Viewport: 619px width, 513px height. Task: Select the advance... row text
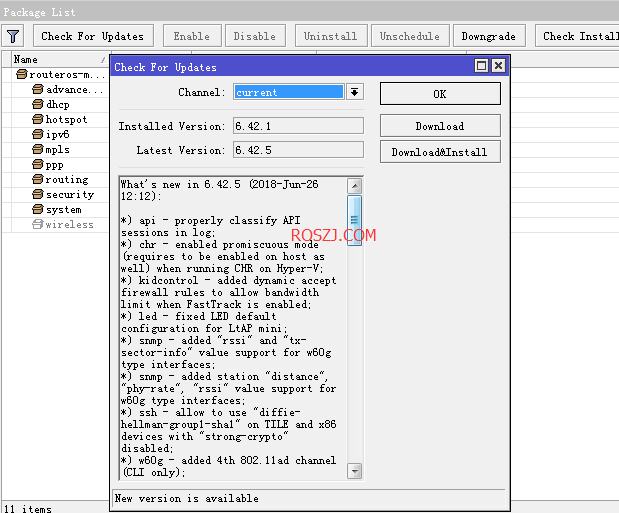75,90
